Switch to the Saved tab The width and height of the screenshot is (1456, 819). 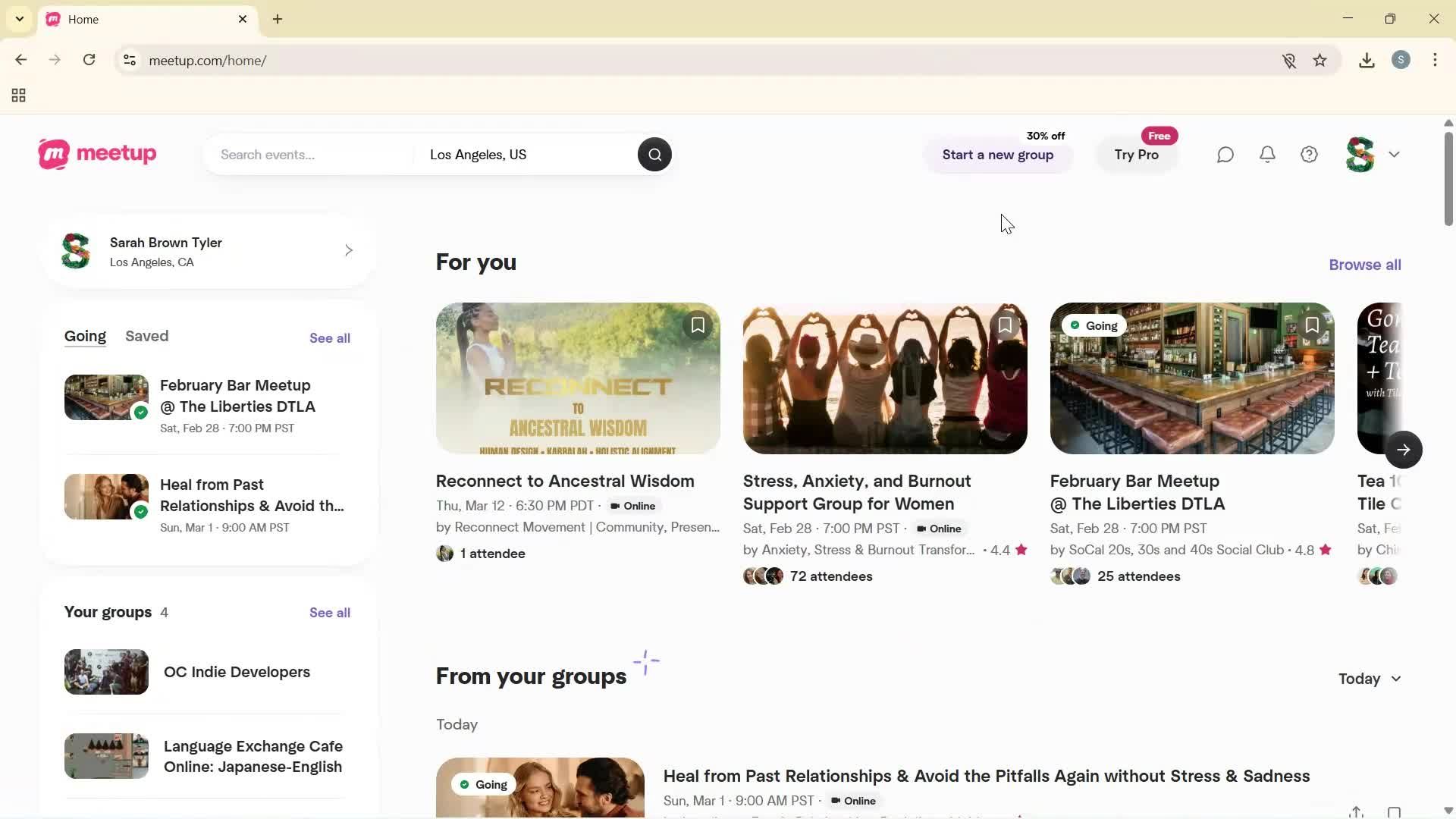tap(146, 336)
